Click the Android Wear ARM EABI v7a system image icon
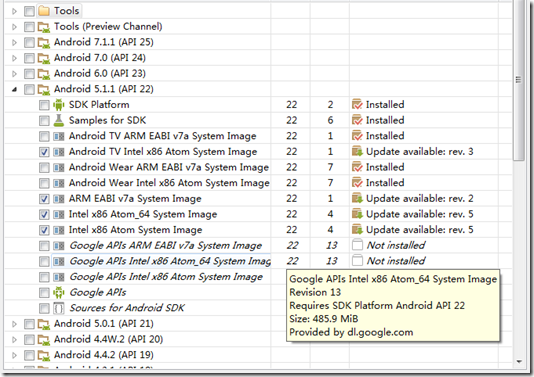This screenshot has width=534, height=377. click(59, 168)
